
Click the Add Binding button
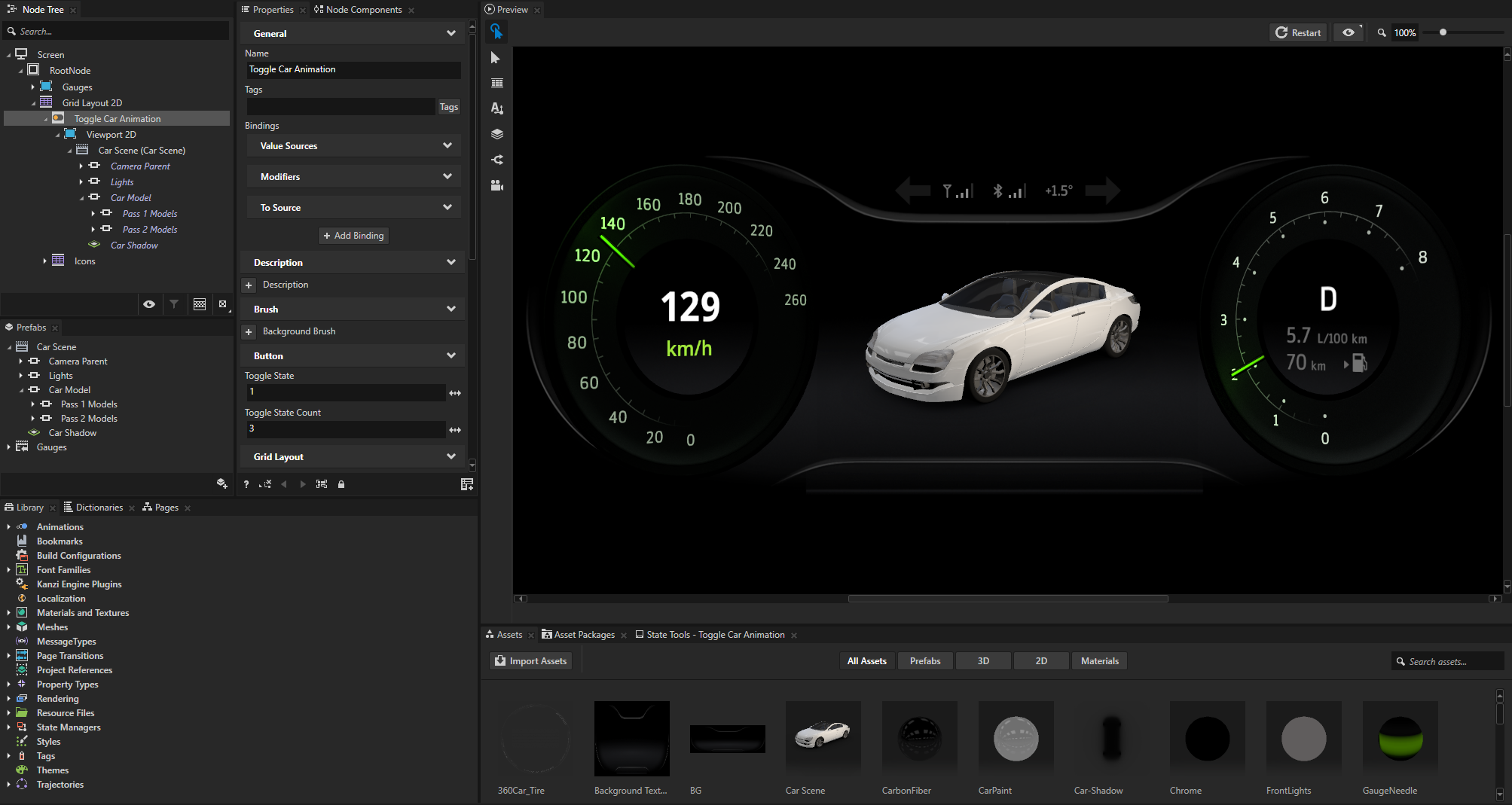pyautogui.click(x=353, y=236)
